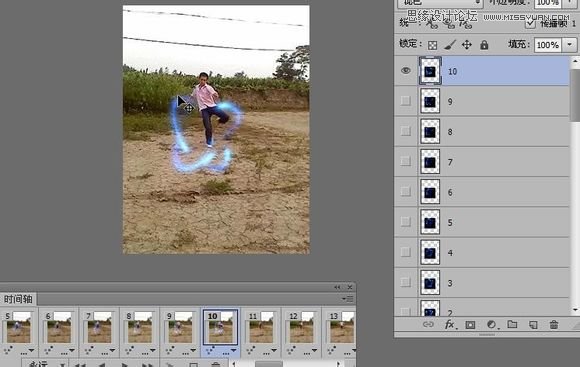Show layer 3 visibility box
The width and height of the screenshot is (580, 367).
coord(406,282)
